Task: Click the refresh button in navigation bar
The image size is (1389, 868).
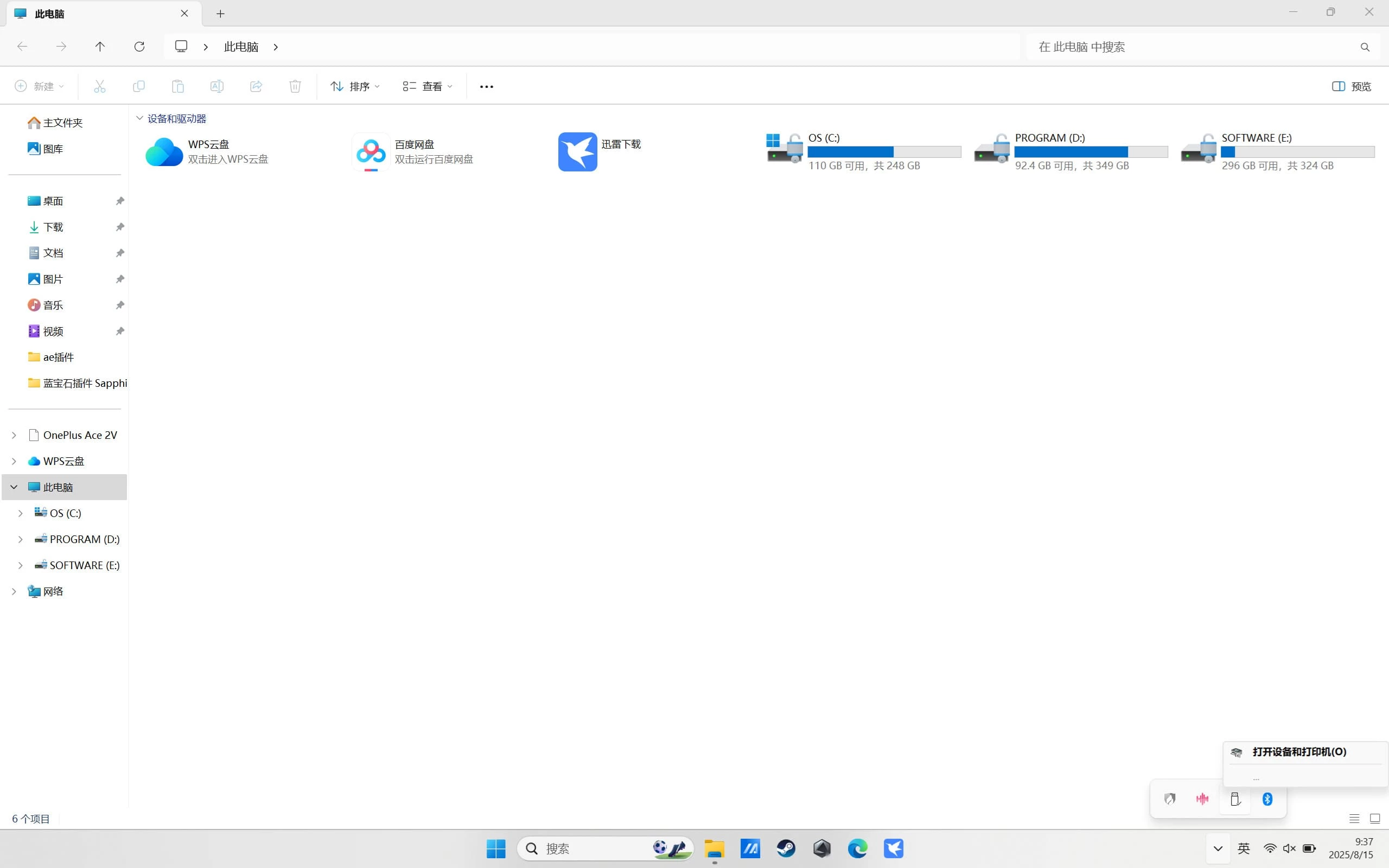Action: coord(139,47)
